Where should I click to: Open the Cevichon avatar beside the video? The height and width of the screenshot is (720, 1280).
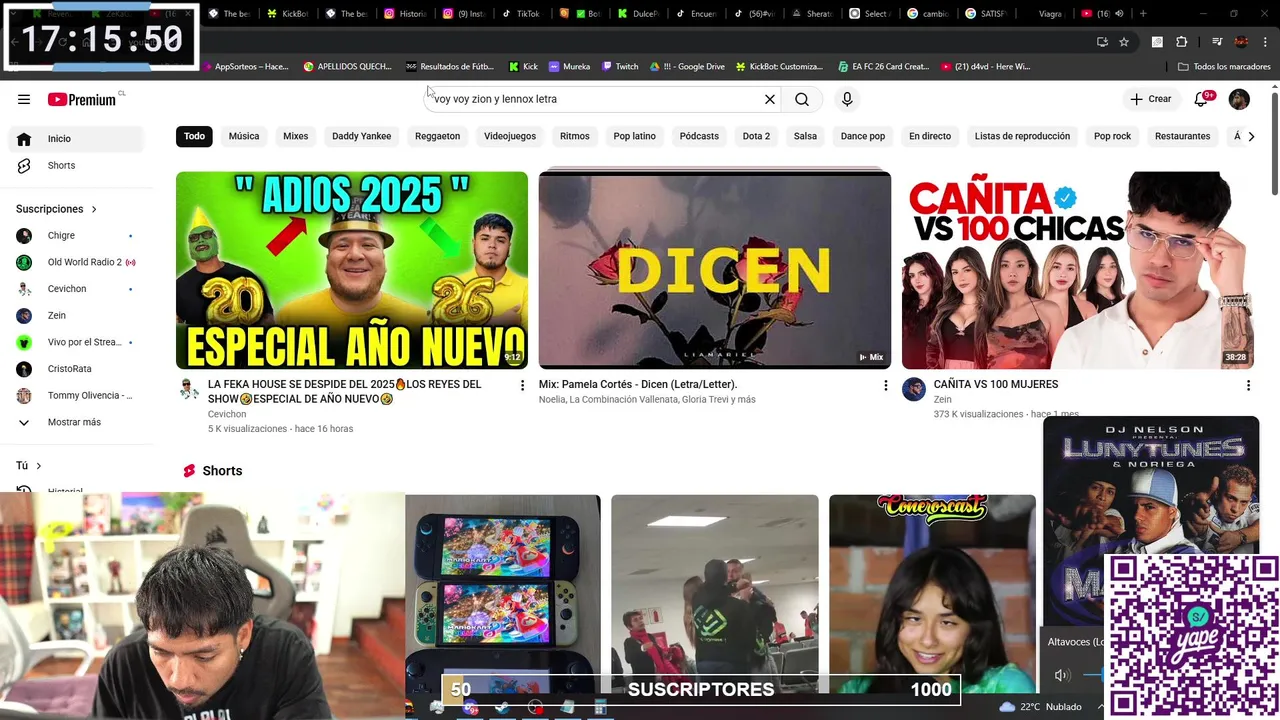(189, 389)
